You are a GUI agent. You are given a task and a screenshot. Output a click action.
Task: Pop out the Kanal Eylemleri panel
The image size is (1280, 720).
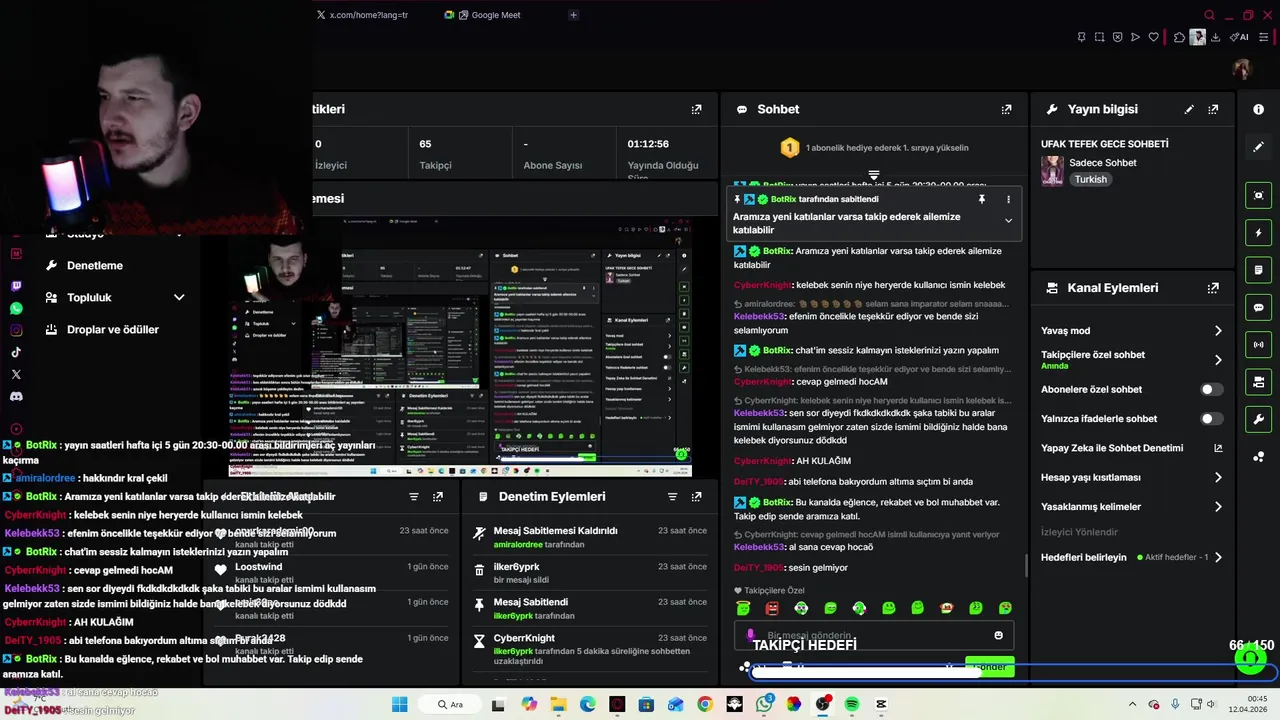coord(1213,288)
